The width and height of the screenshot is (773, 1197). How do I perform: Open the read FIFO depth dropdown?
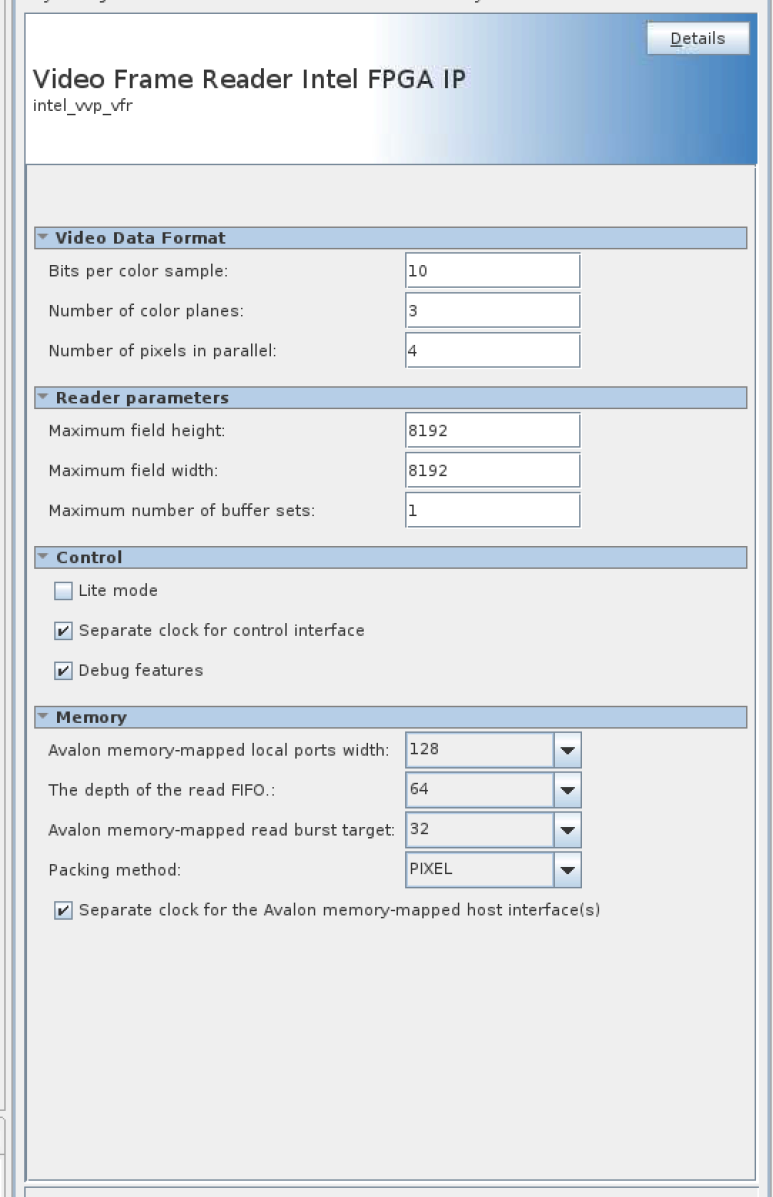point(567,790)
